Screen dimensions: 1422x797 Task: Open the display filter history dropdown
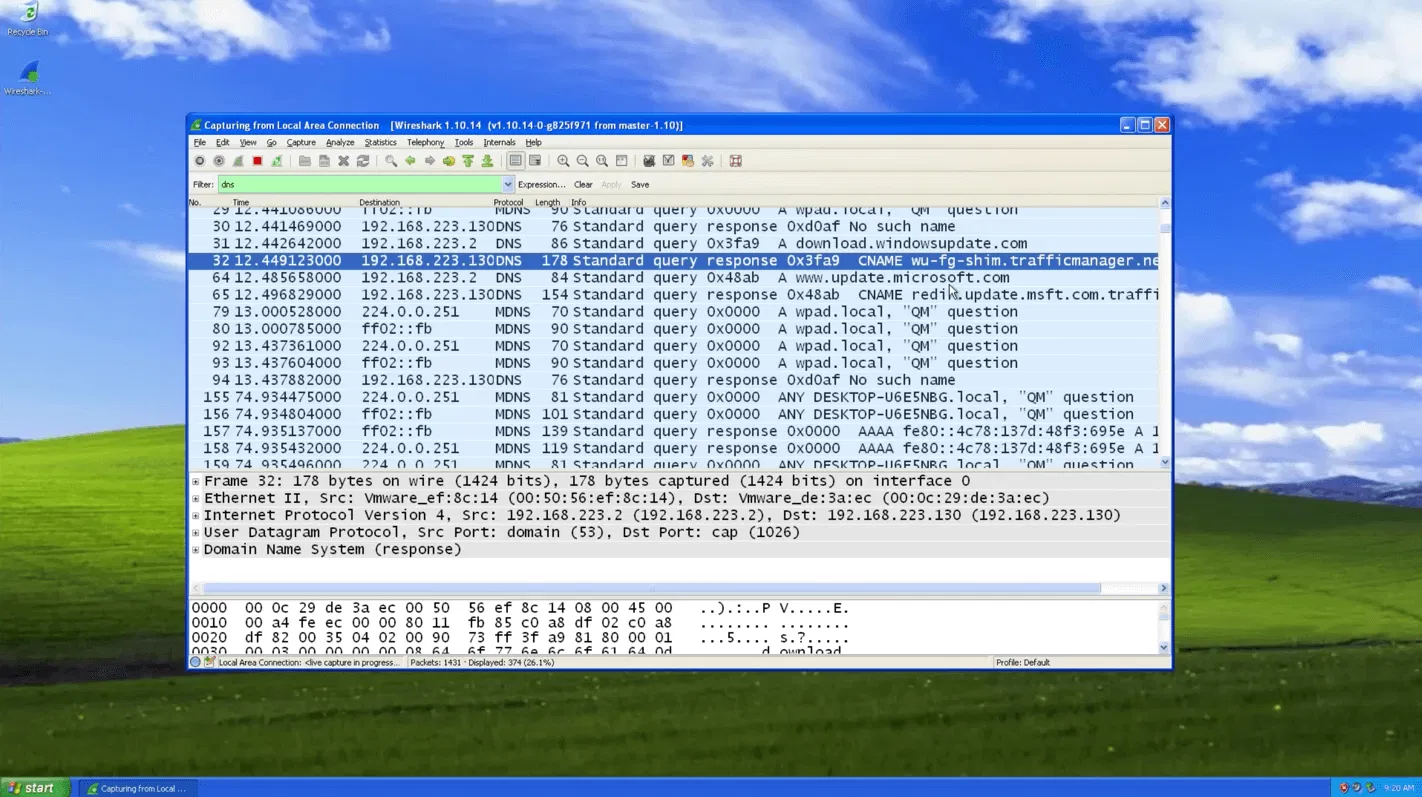point(508,185)
